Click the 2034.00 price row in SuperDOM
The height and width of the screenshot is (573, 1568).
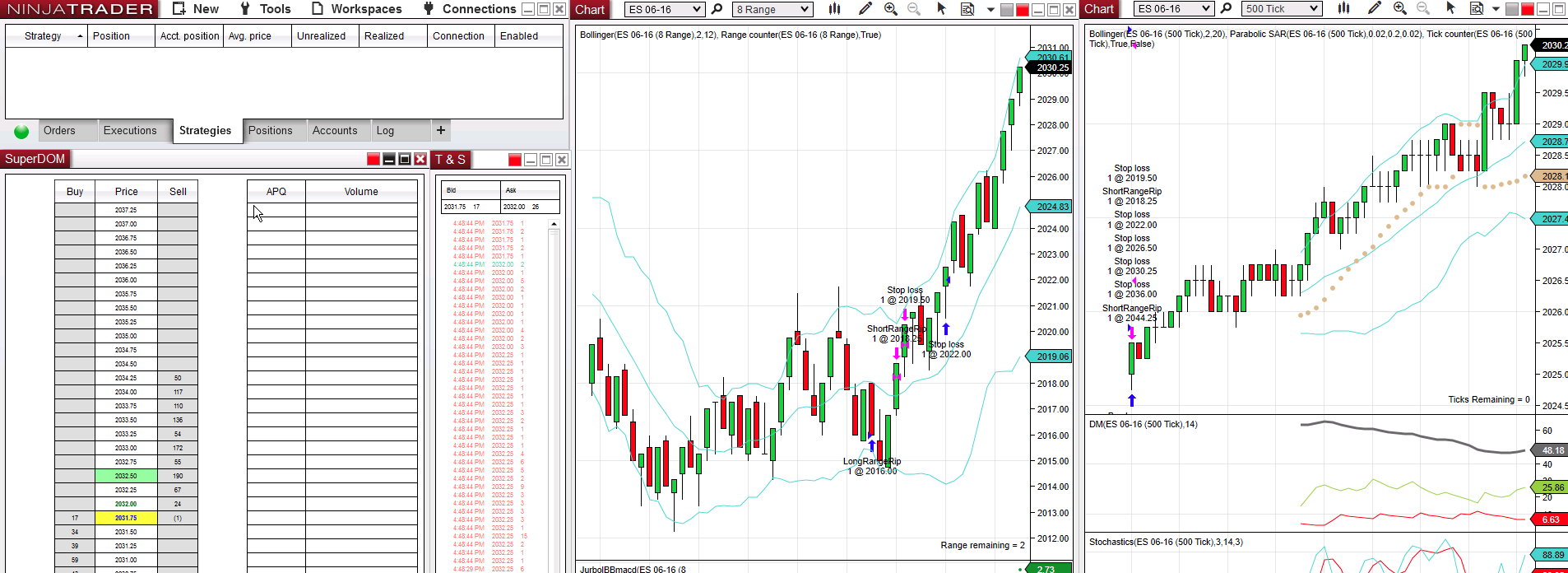tap(126, 392)
